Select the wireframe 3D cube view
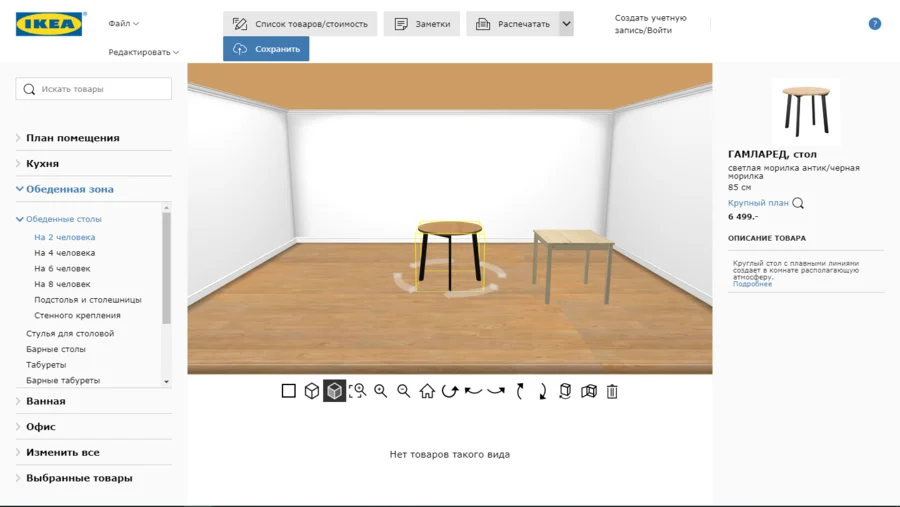900x507 pixels. pyautogui.click(x=312, y=391)
